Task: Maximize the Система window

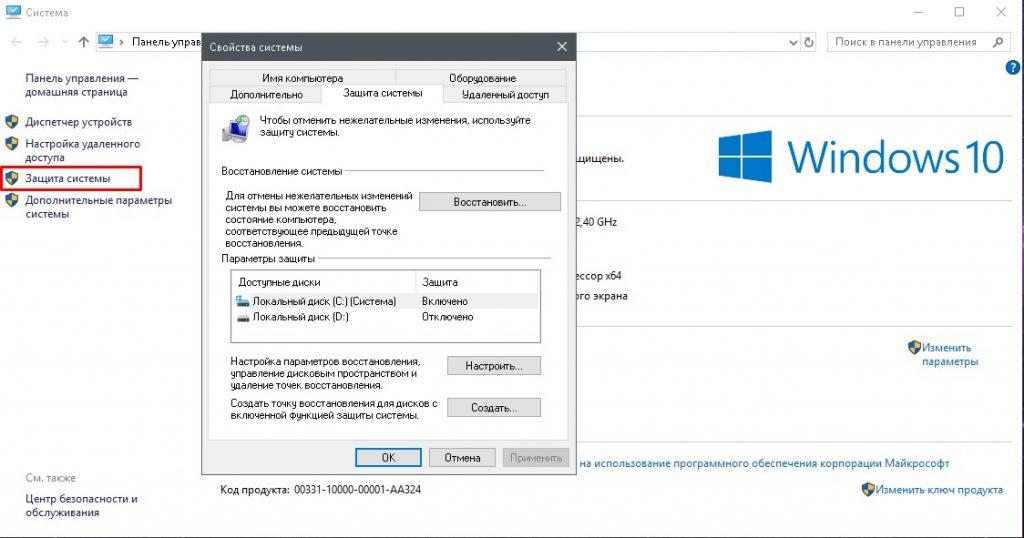Action: tap(959, 12)
